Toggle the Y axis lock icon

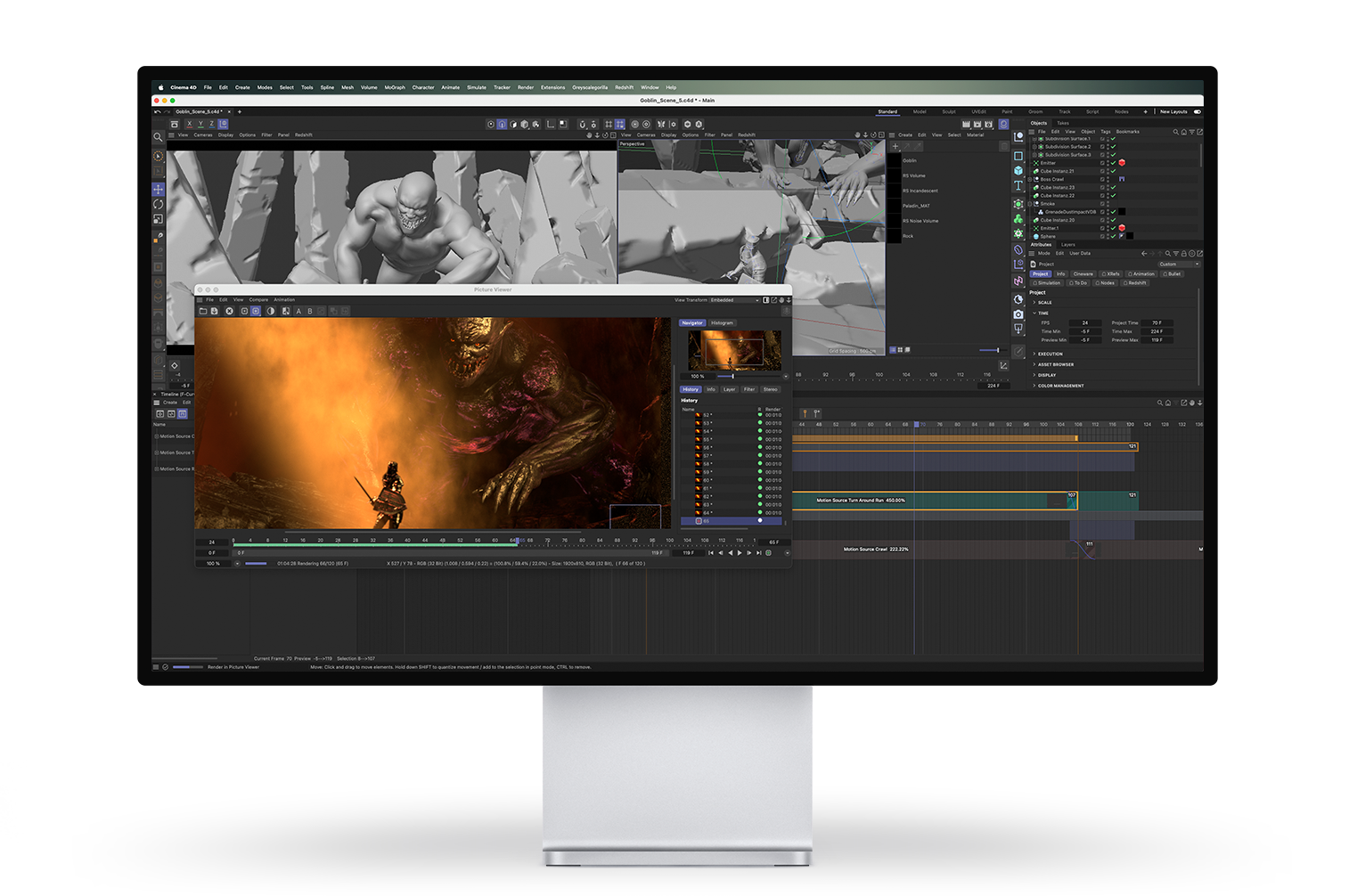click(x=200, y=124)
